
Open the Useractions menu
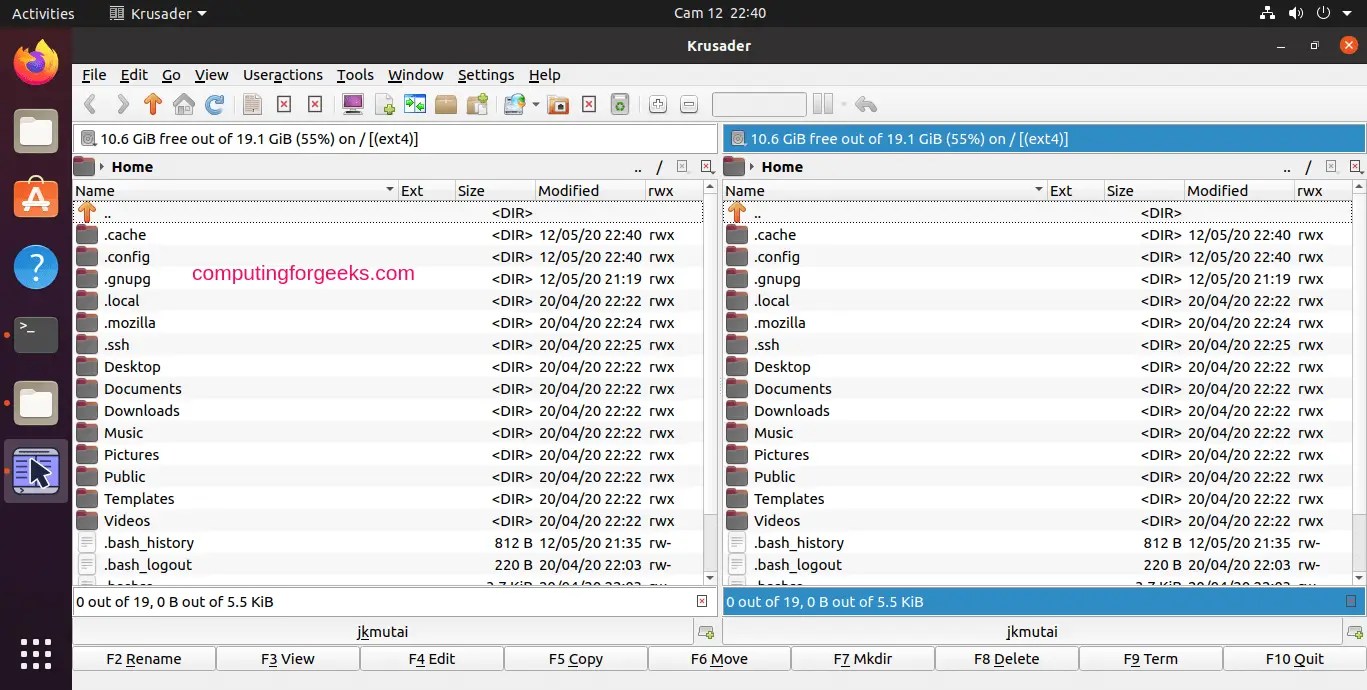pos(283,75)
